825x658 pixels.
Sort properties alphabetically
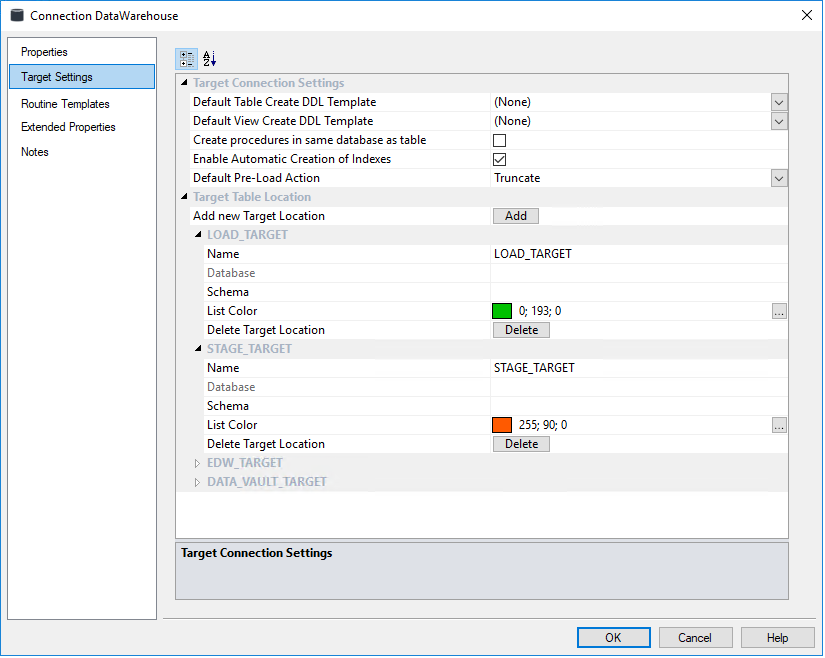coord(209,58)
